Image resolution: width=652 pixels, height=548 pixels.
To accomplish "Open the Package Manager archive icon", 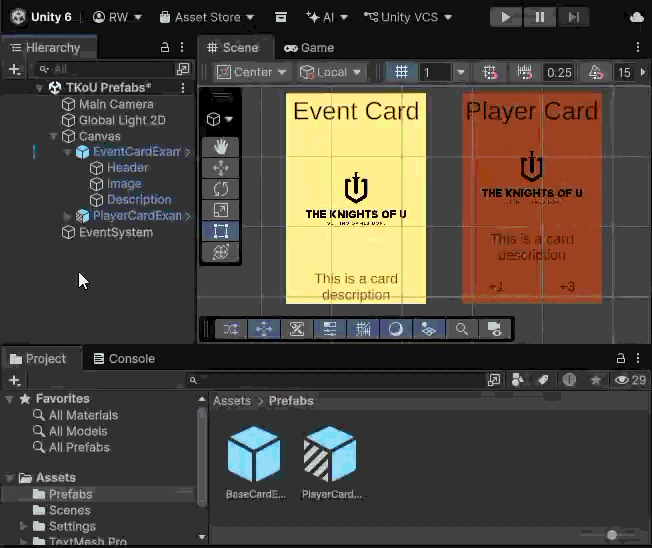I will 281,17.
